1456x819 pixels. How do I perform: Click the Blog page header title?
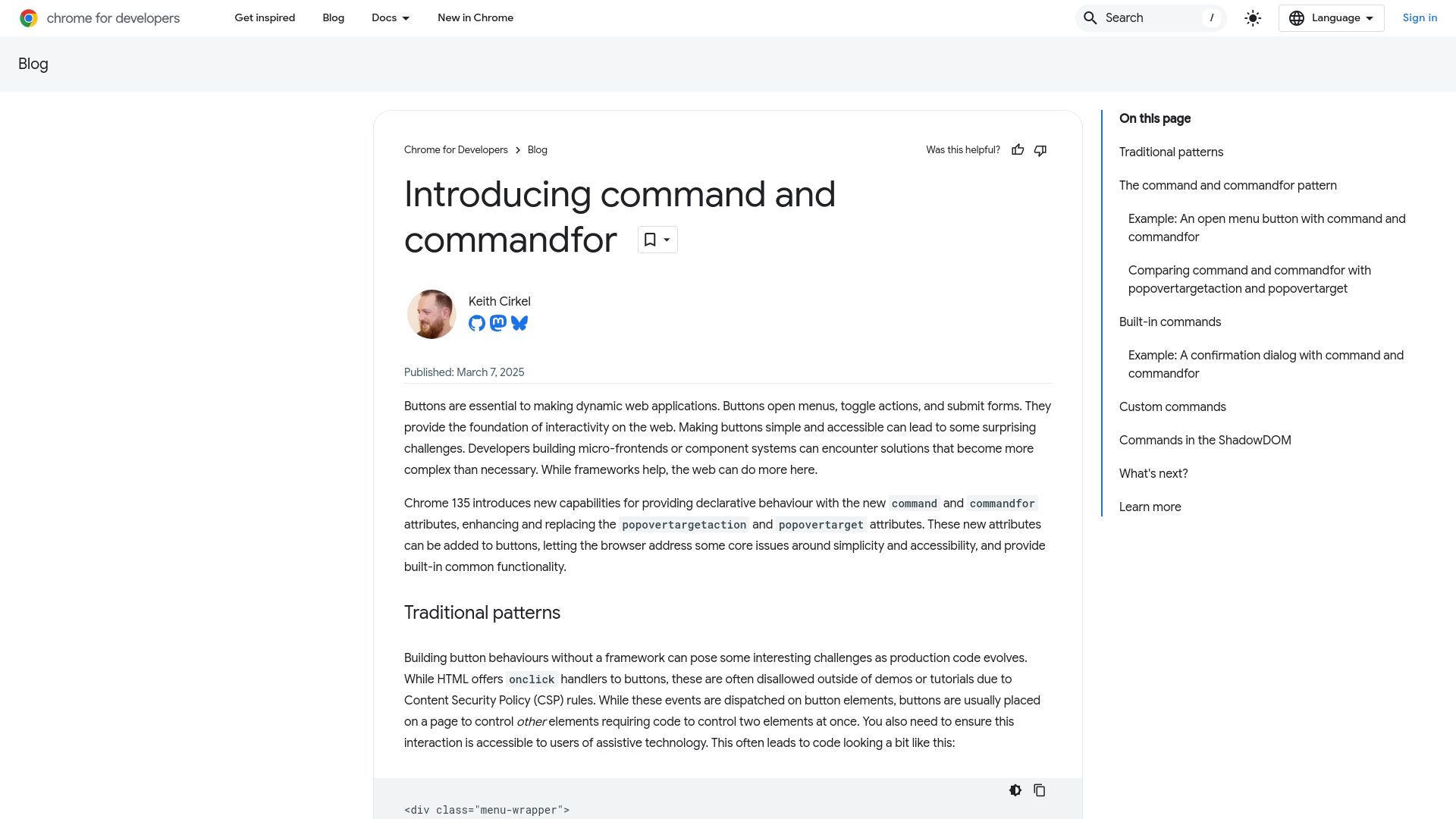33,64
